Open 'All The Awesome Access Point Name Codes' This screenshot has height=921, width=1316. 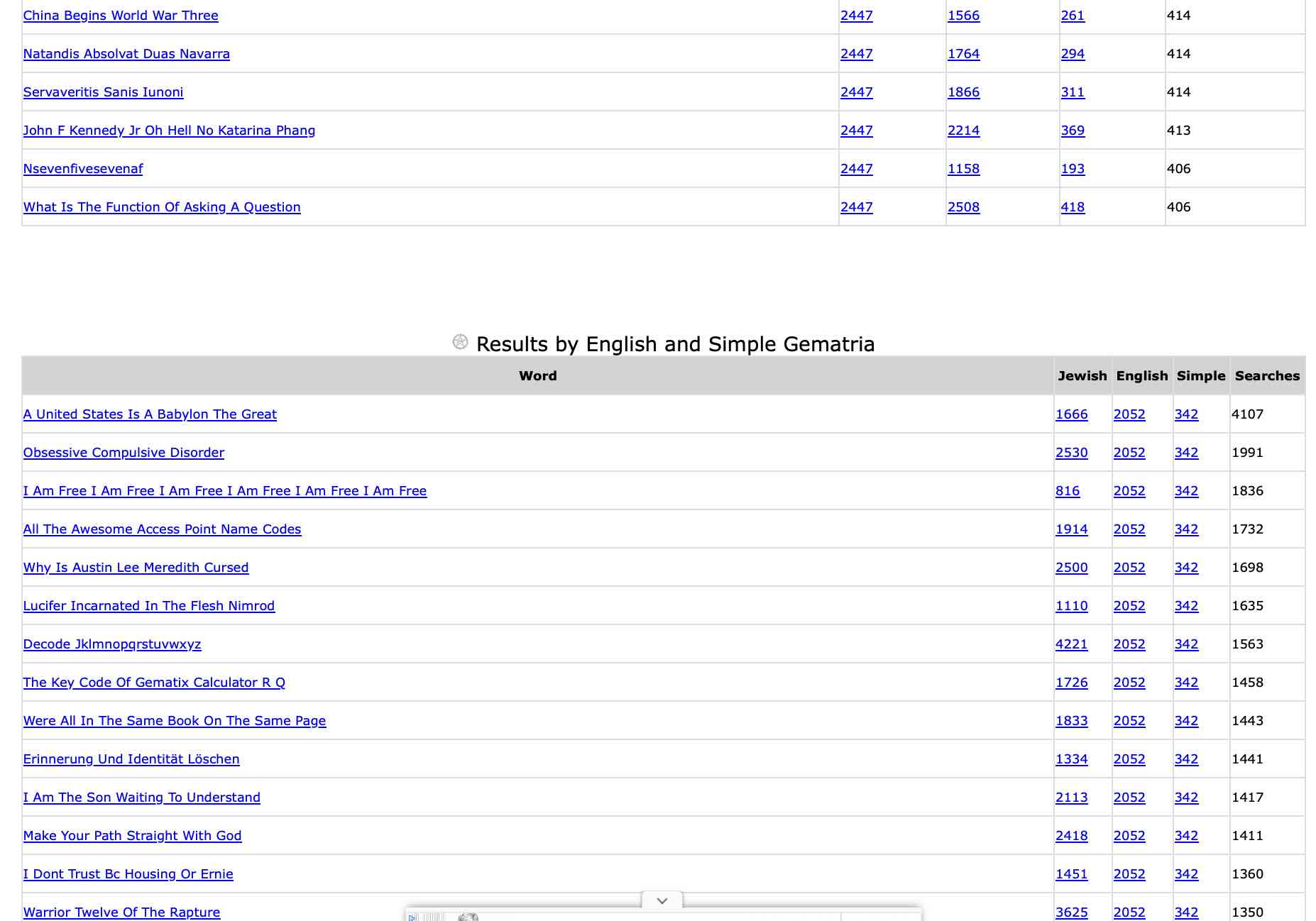click(163, 529)
